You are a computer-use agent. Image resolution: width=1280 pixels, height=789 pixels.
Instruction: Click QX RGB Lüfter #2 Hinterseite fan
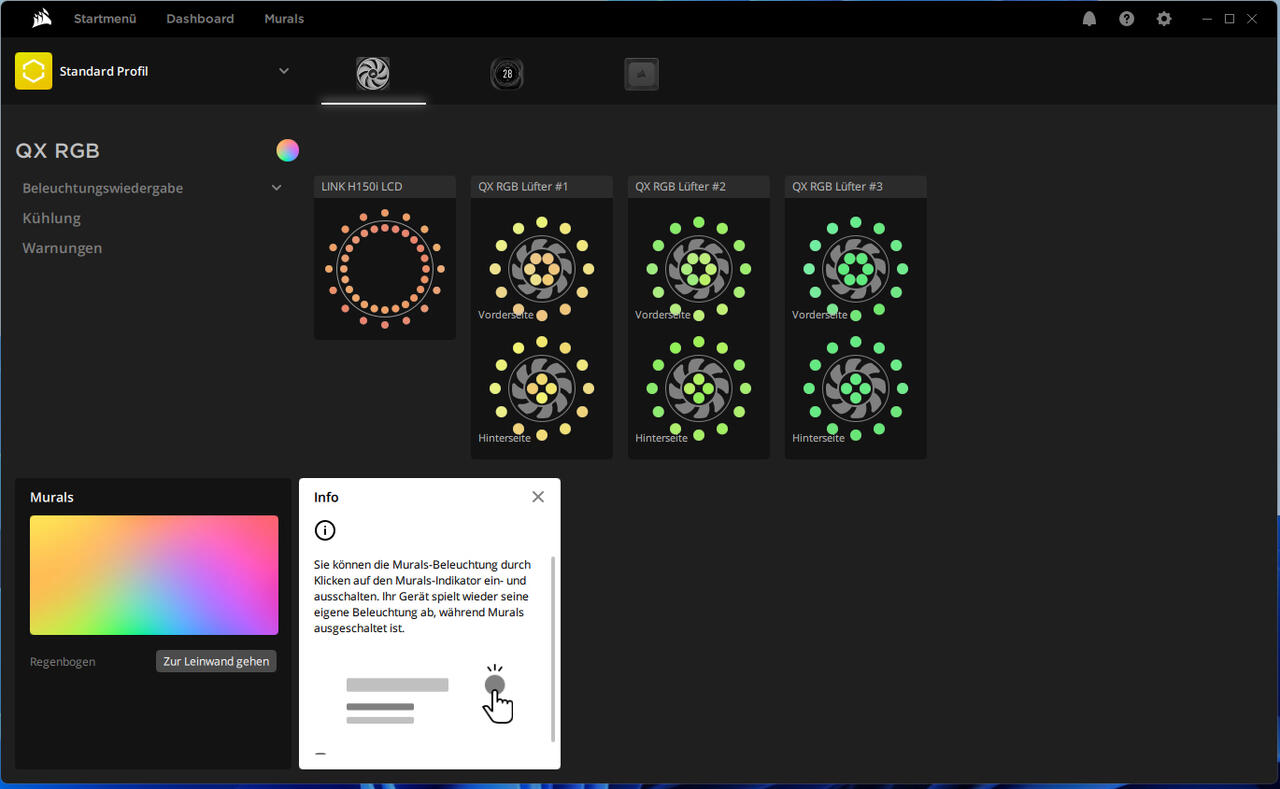point(699,388)
